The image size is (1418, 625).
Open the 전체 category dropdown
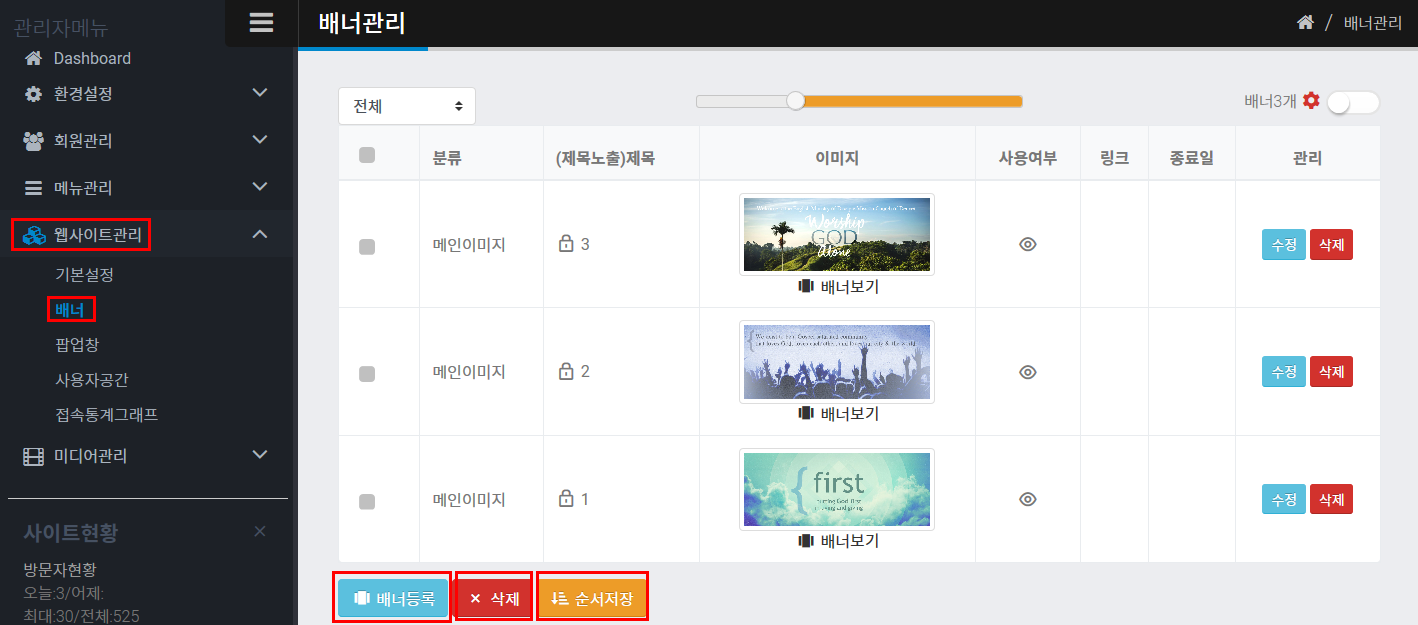coord(407,106)
